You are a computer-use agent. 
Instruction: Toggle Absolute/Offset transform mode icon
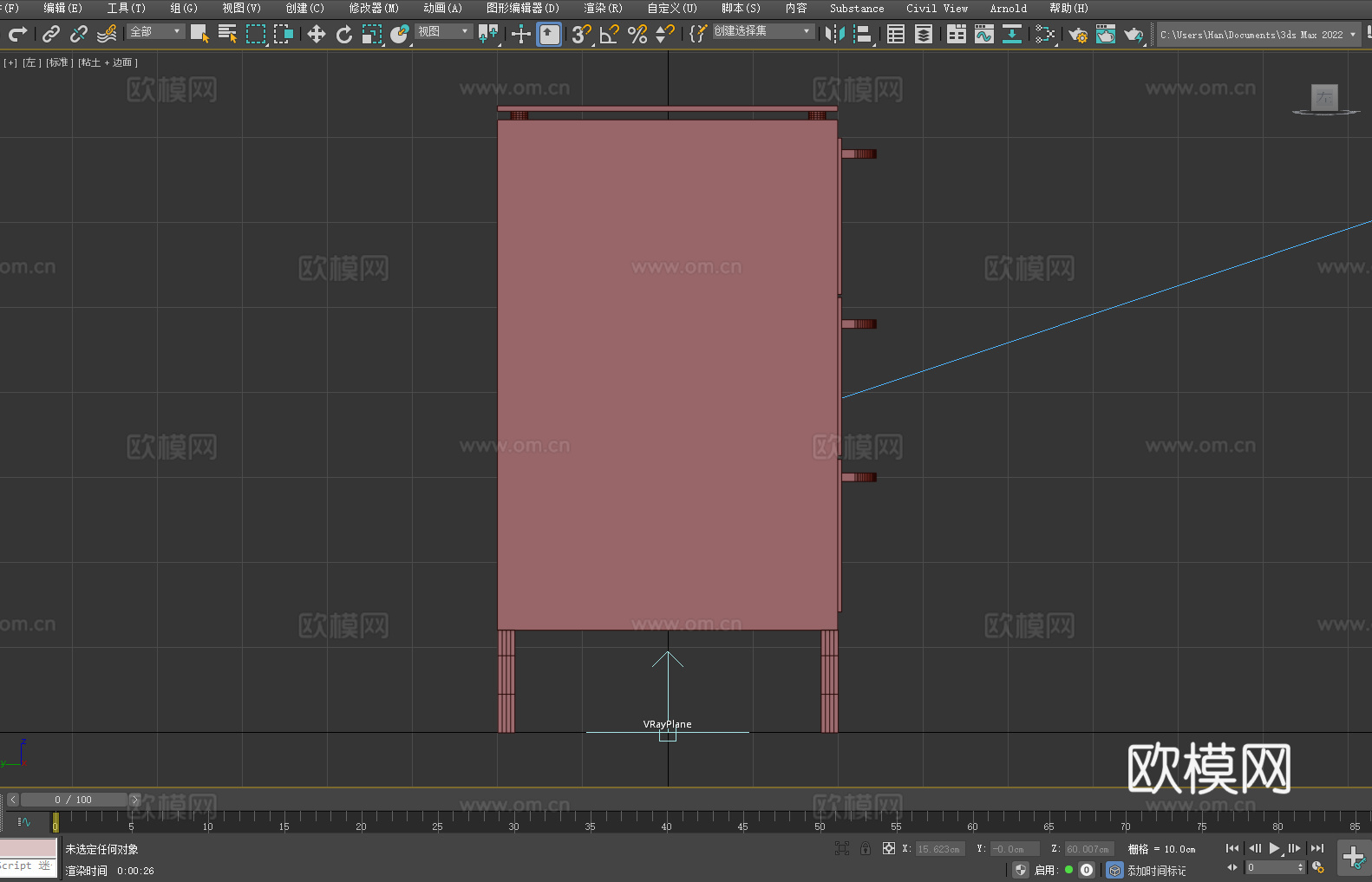click(889, 848)
